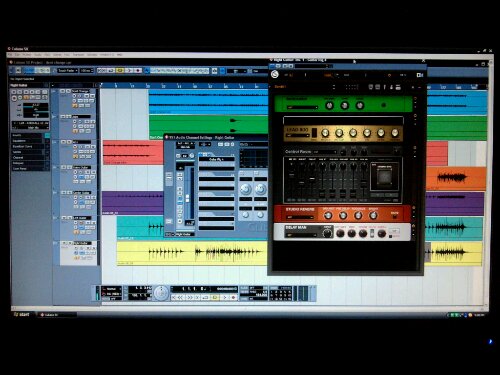This screenshot has height=375, width=500.
Task: Open the Inserts tab in the inspector
Action: tap(27, 136)
